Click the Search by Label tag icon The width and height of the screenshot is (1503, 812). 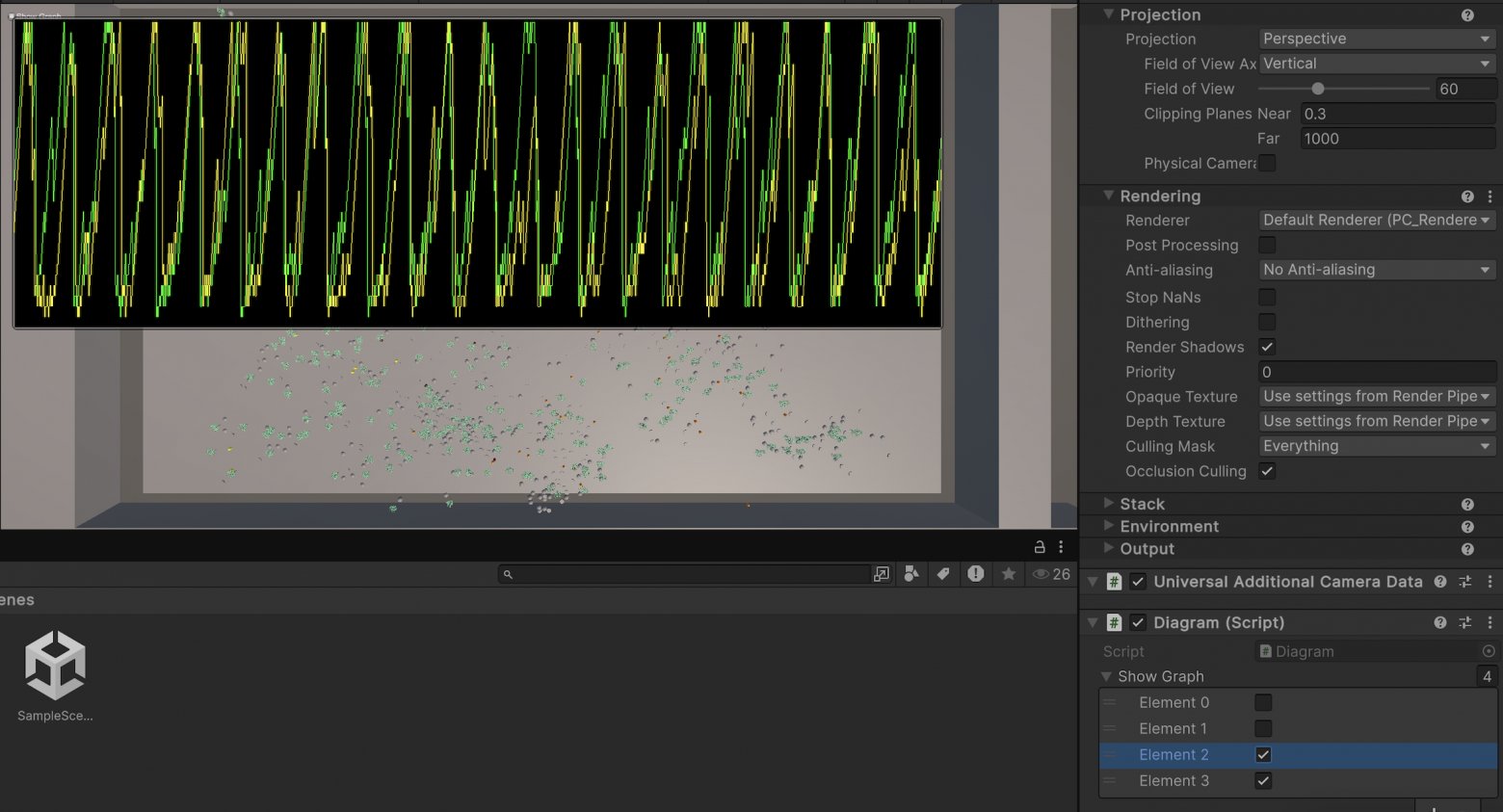[943, 574]
